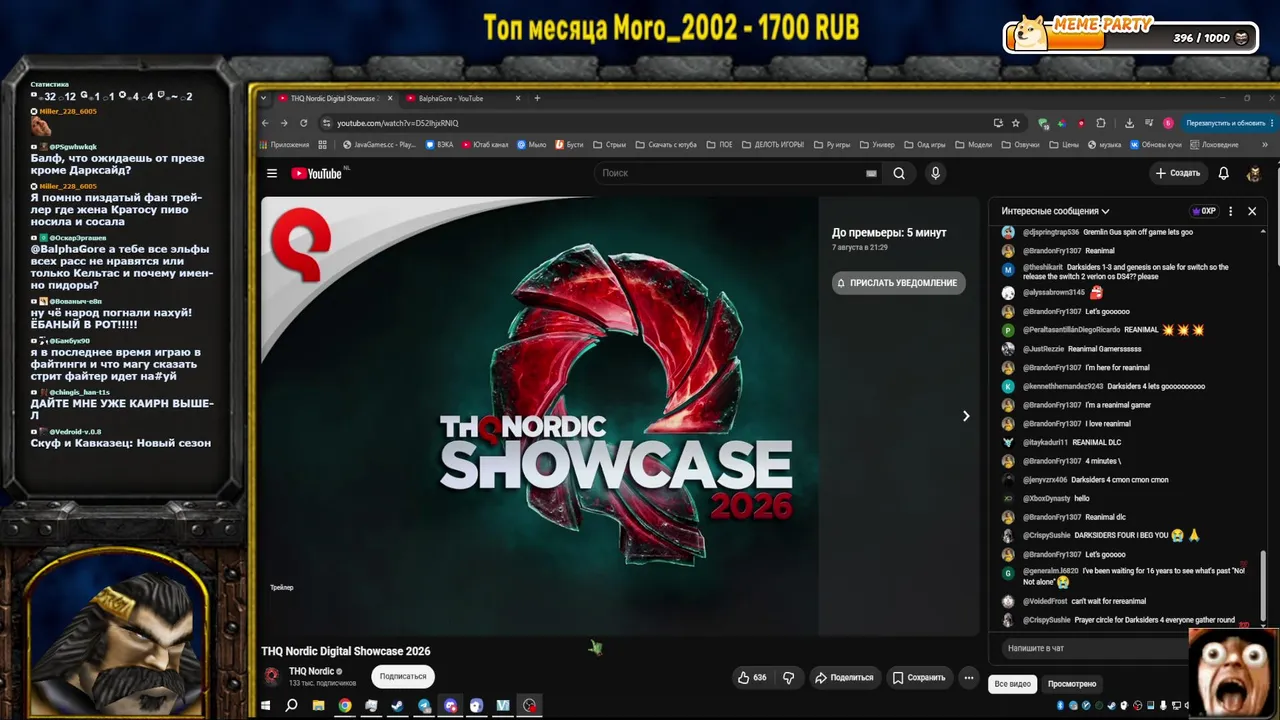Open the 'Приложения' apps shortcut
1280x720 pixels.
285,144
